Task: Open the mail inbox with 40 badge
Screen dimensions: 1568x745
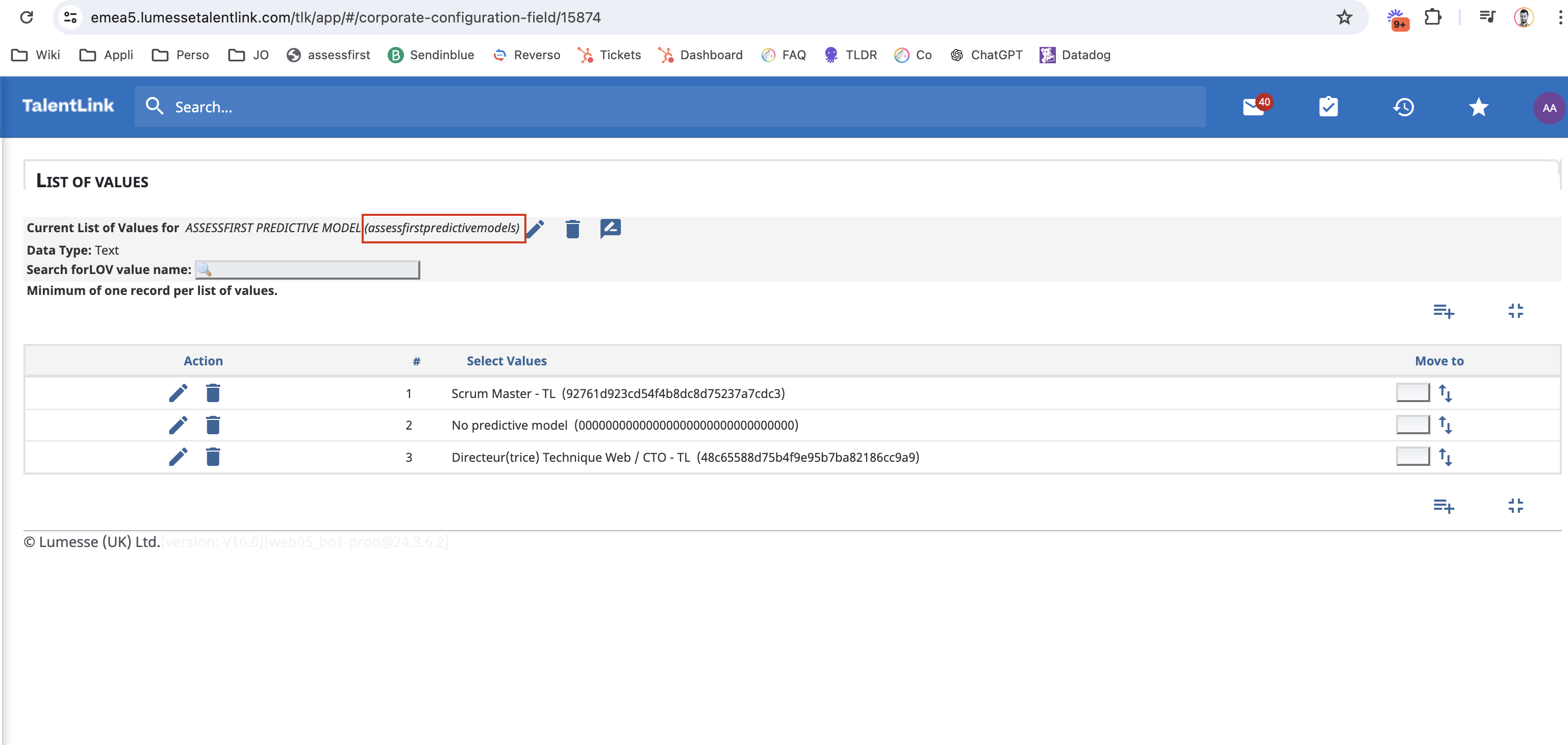Action: [1253, 107]
